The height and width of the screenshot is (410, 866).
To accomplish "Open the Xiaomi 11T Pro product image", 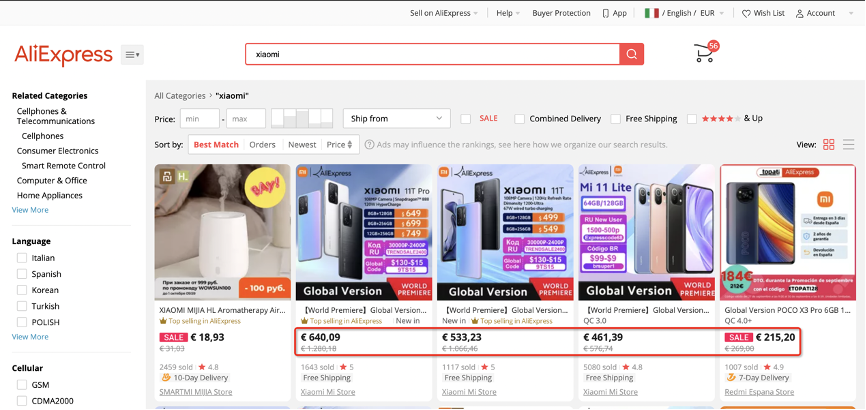I will (364, 232).
